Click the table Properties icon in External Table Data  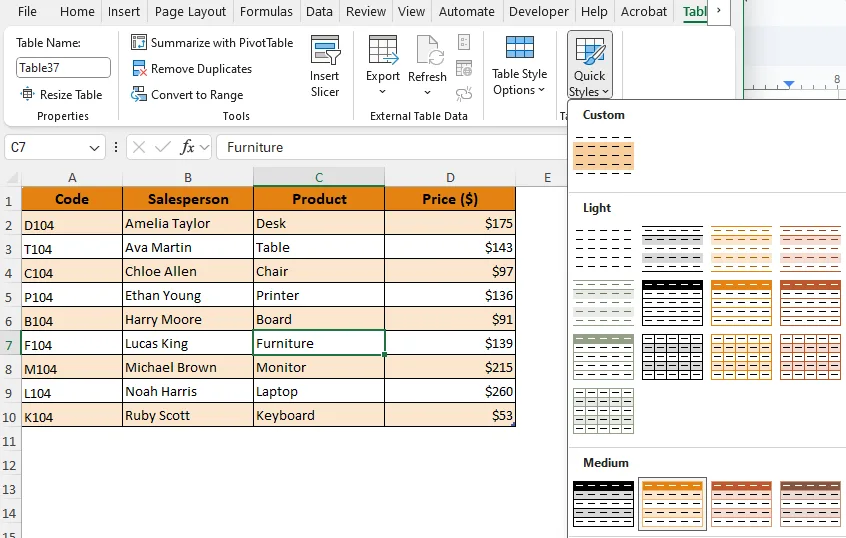464,42
